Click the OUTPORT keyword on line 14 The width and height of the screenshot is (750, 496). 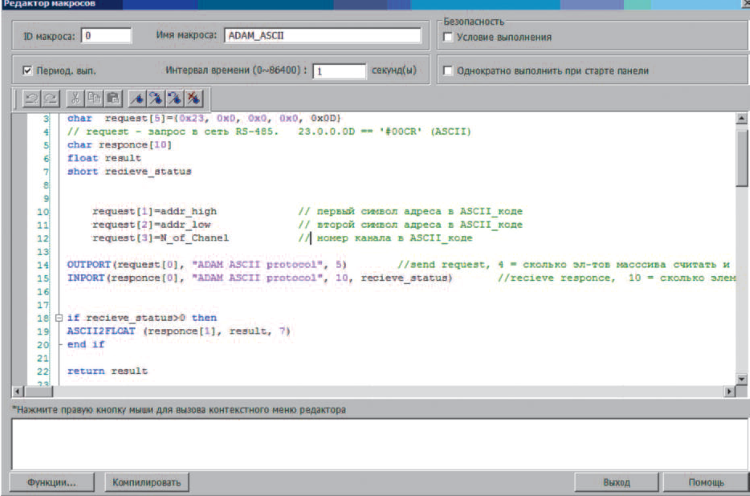pyautogui.click(x=89, y=265)
